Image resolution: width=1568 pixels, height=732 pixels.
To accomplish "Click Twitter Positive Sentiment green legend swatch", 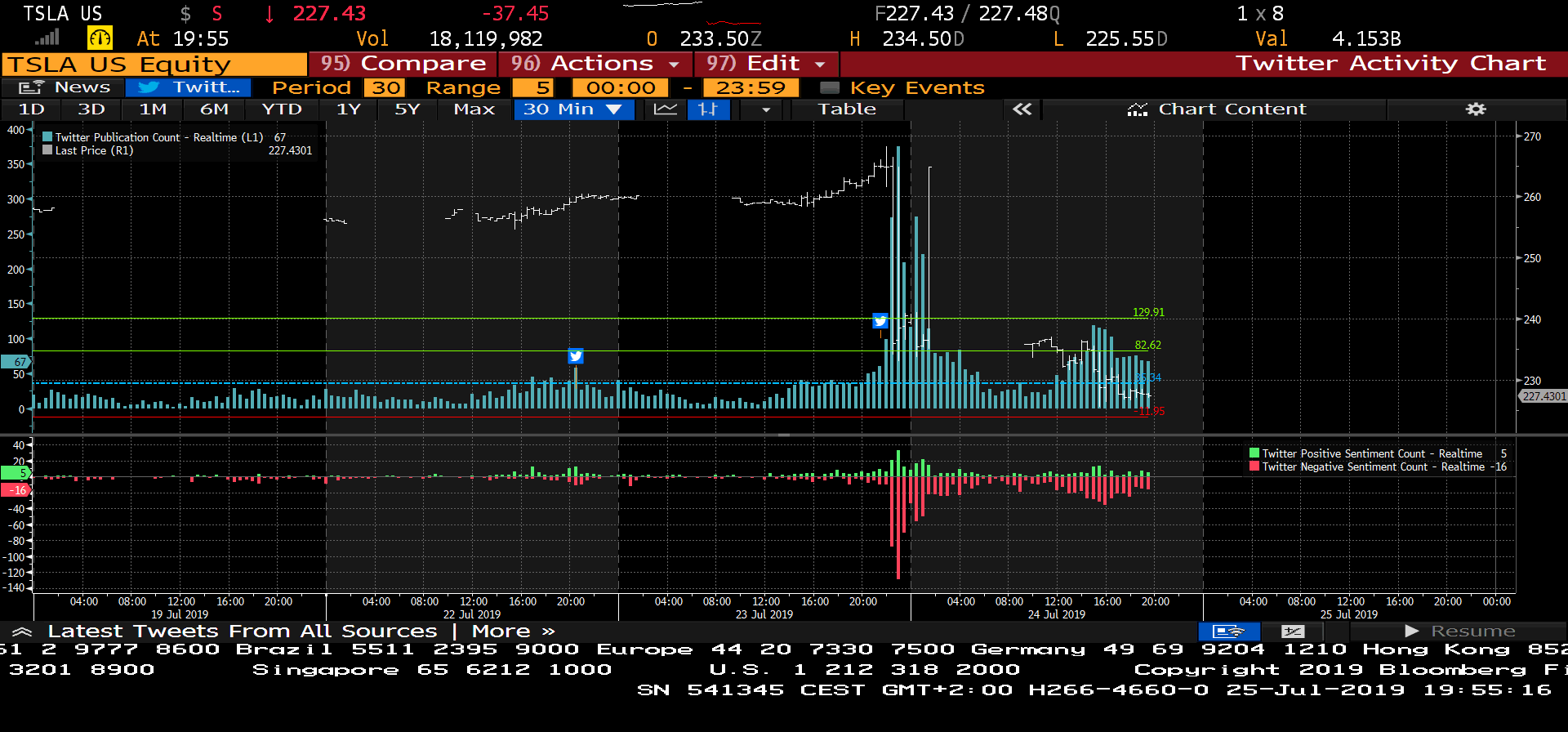I will tap(1254, 453).
